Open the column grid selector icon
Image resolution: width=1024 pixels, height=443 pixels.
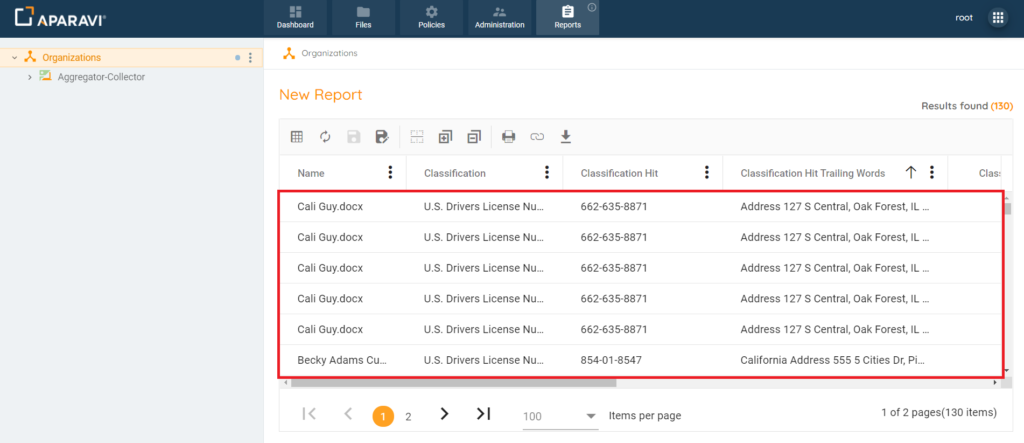pyautogui.click(x=297, y=137)
